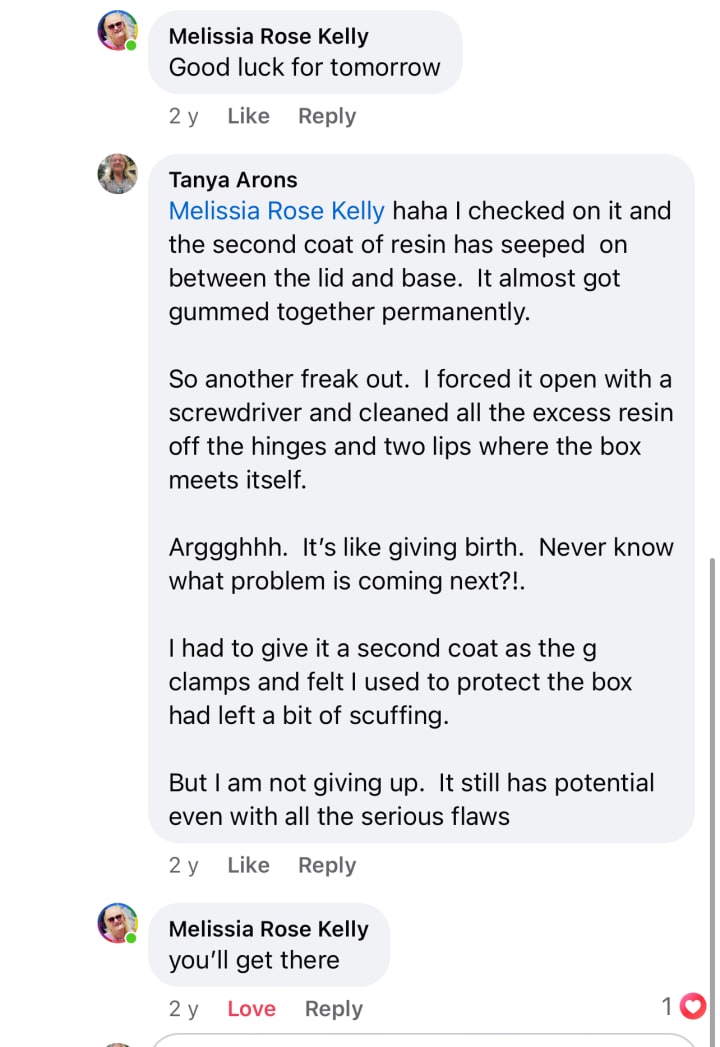Reply to the "Good luck for tomorrow" comment
This screenshot has height=1047, width=720.
(x=327, y=116)
